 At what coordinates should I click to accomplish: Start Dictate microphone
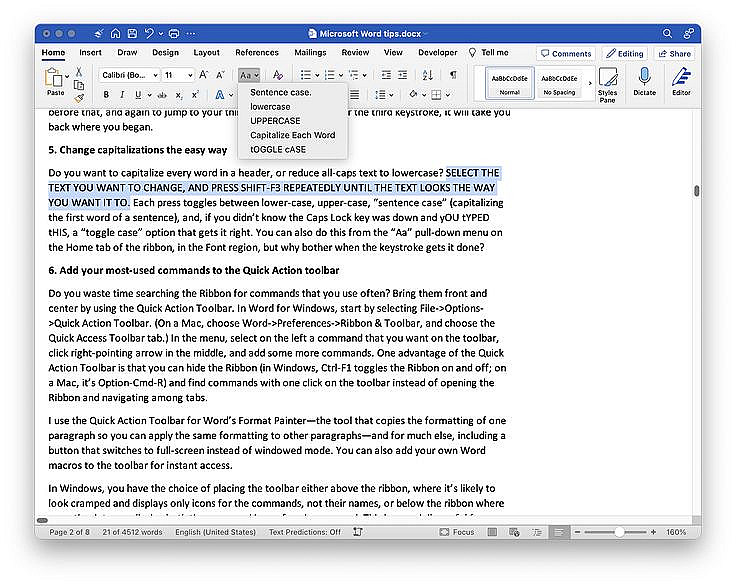(644, 81)
